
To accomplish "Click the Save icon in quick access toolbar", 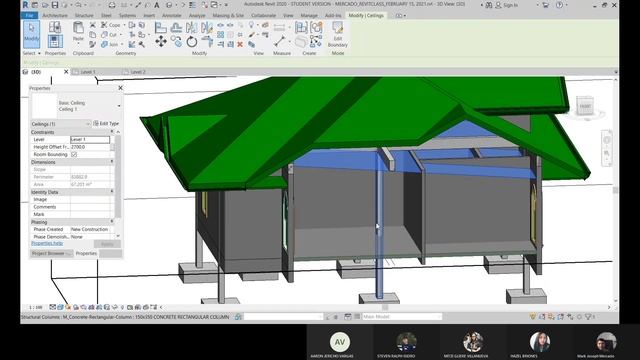I will [x=54, y=5].
